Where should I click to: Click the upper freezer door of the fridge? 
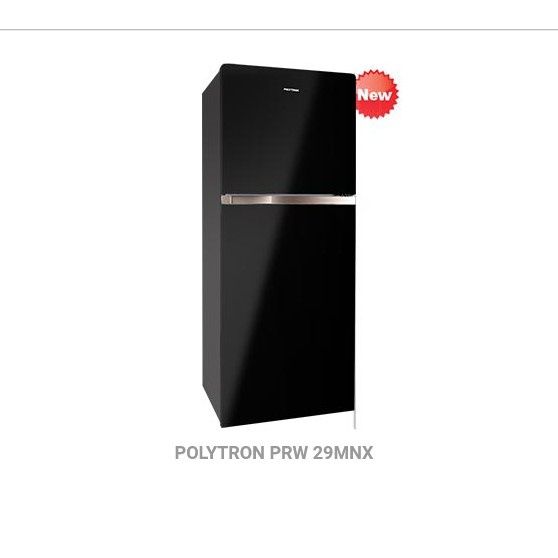coord(288,130)
